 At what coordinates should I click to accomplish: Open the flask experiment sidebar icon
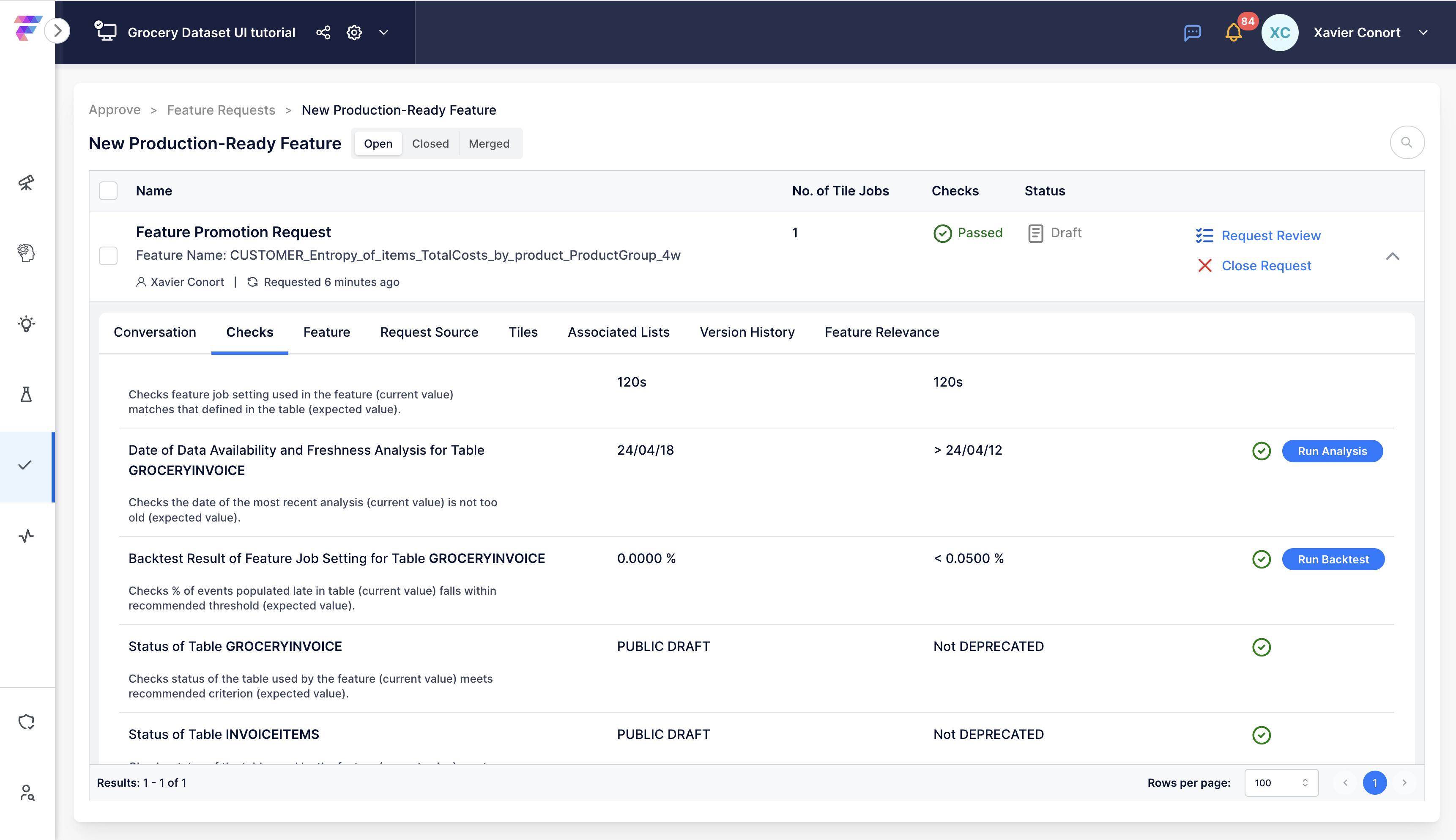26,395
